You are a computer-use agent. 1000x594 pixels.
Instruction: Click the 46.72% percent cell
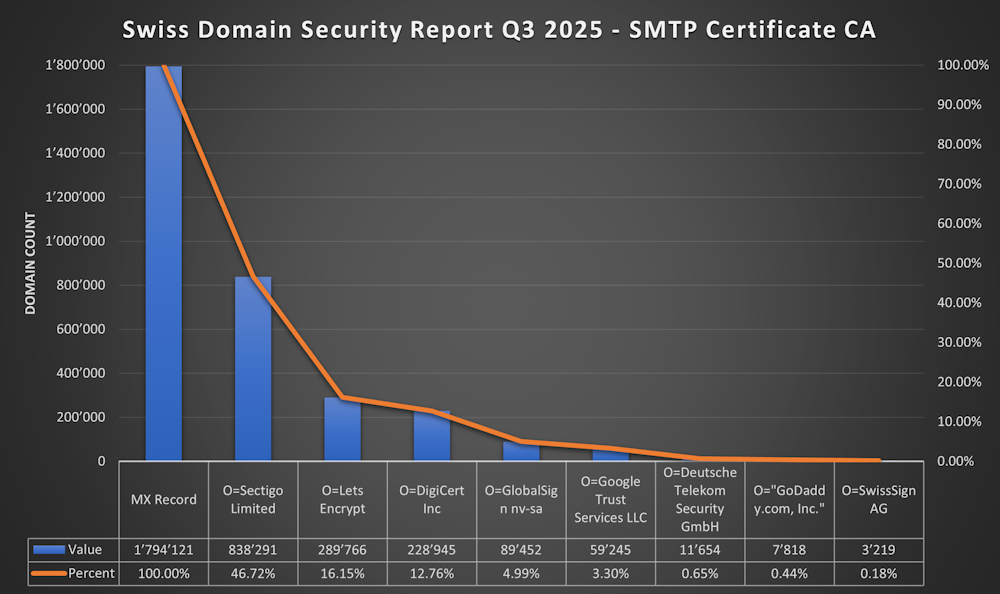pyautogui.click(x=253, y=573)
